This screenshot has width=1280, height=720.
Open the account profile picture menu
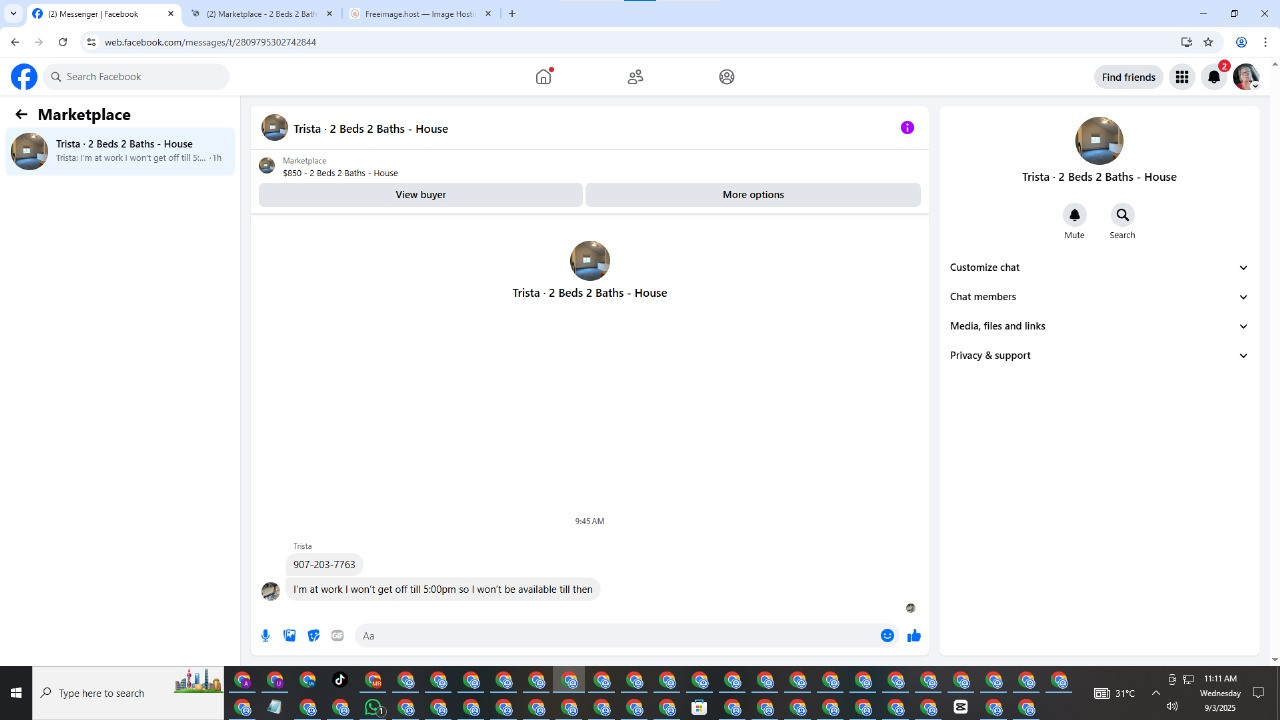[x=1246, y=77]
